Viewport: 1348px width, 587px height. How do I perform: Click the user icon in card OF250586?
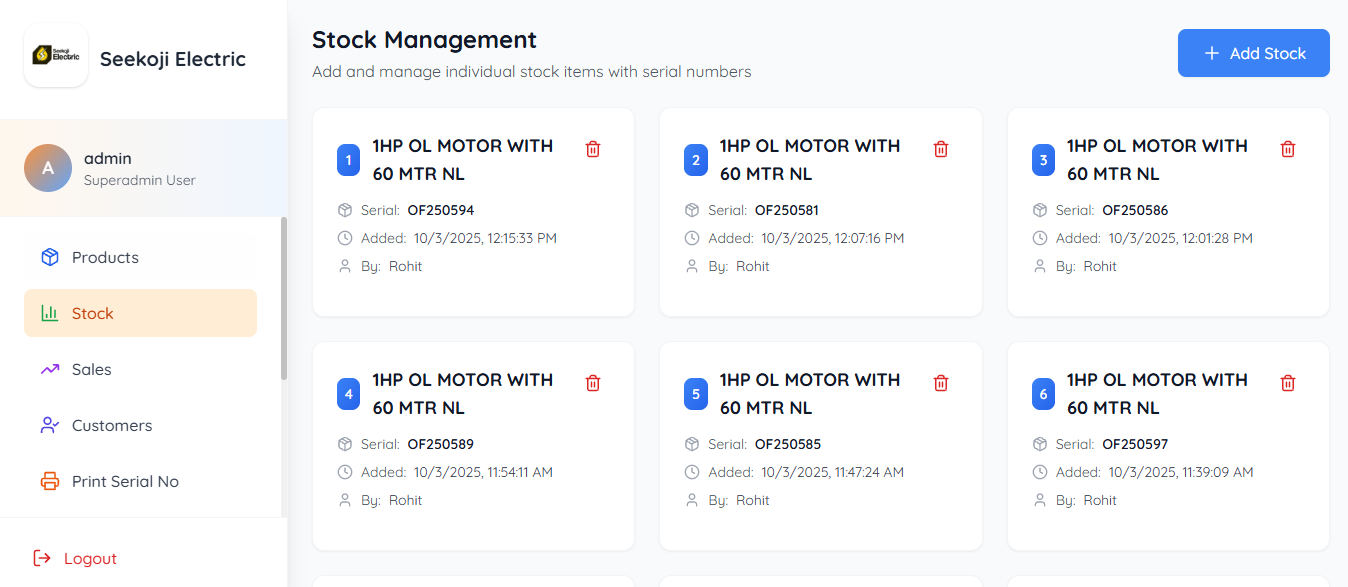click(x=1040, y=266)
